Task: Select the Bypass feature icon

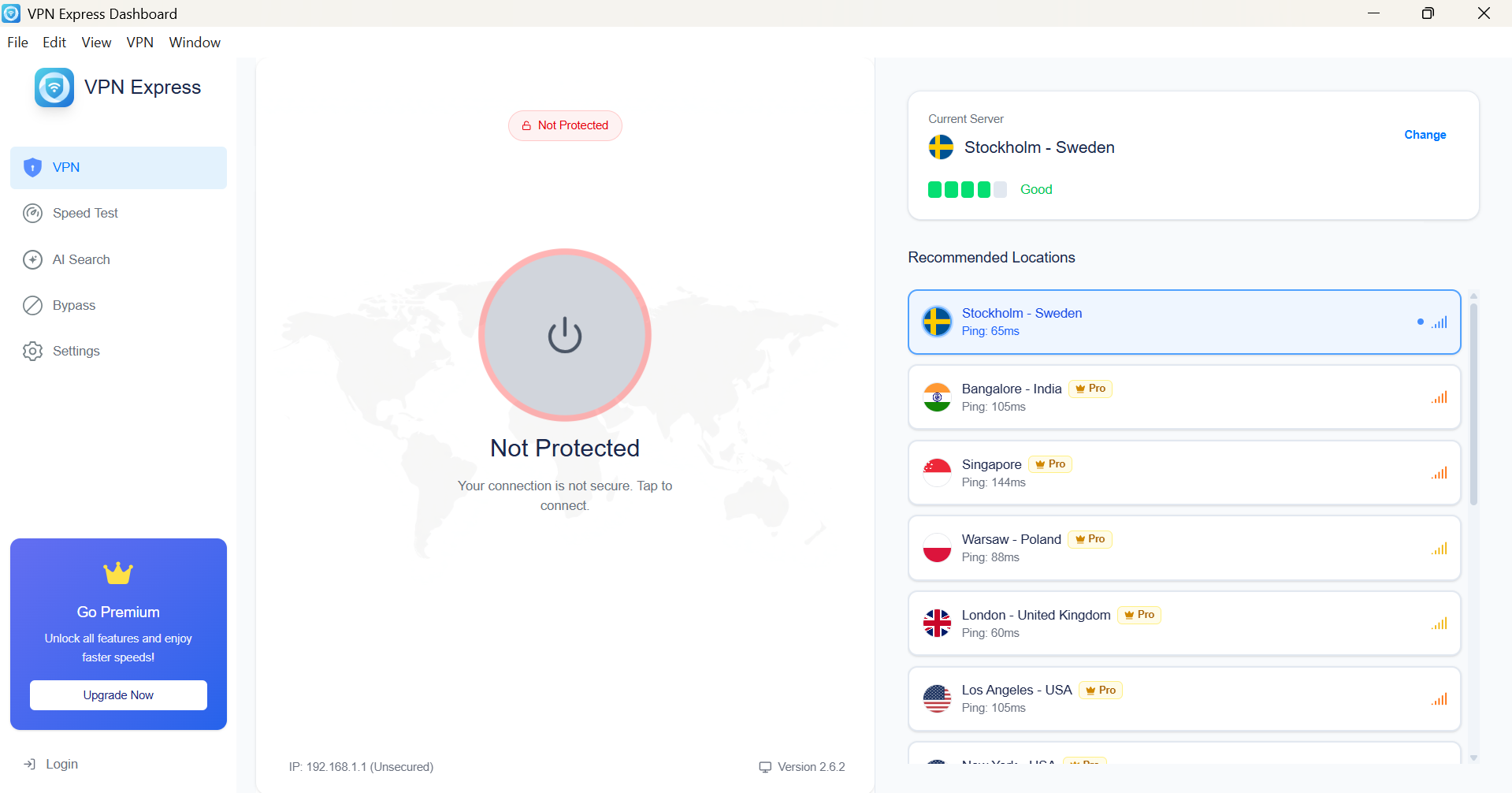Action: point(32,305)
